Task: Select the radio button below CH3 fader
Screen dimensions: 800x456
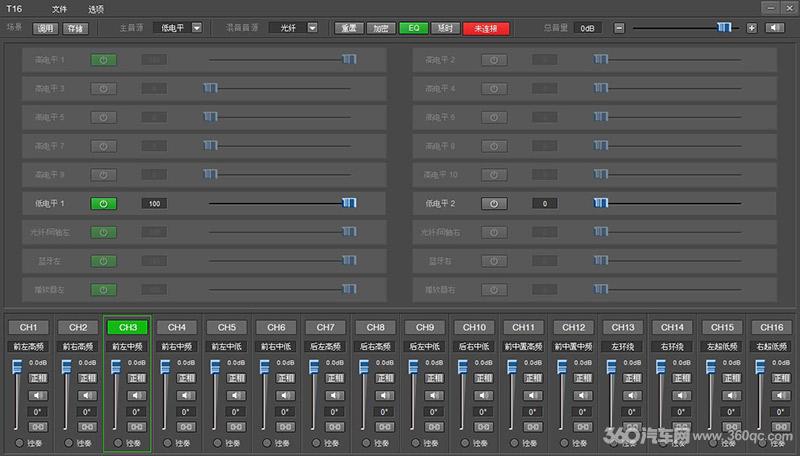Action: pyautogui.click(x=118, y=443)
